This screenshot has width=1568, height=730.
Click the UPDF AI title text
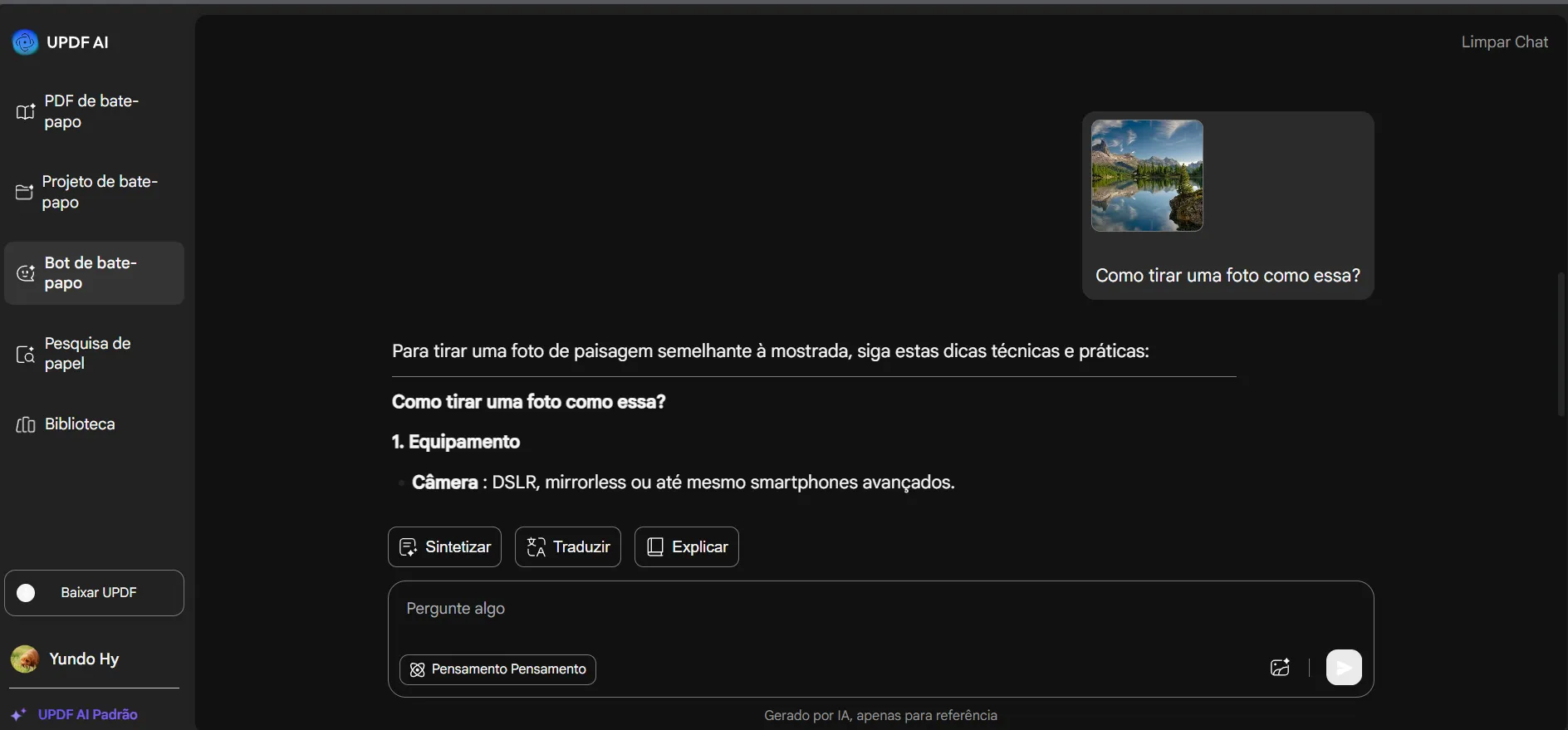pos(77,42)
